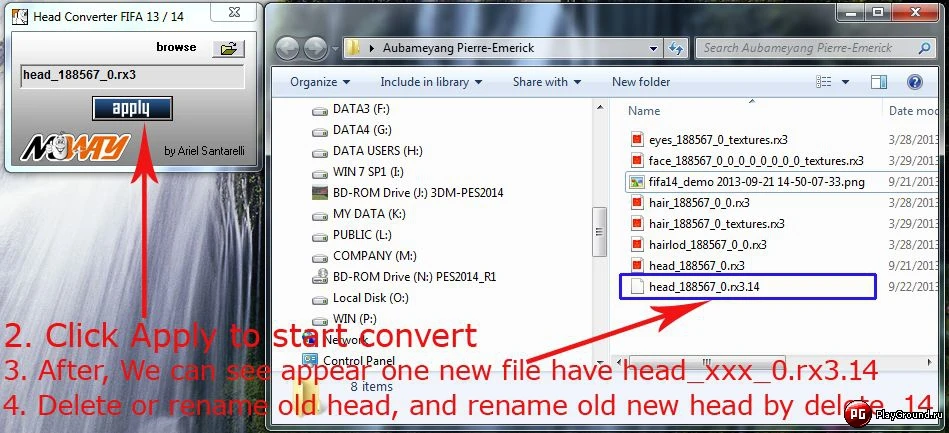Click the red icon of hair_188567_0_0.rx3
The width and height of the screenshot is (949, 433).
tap(636, 203)
